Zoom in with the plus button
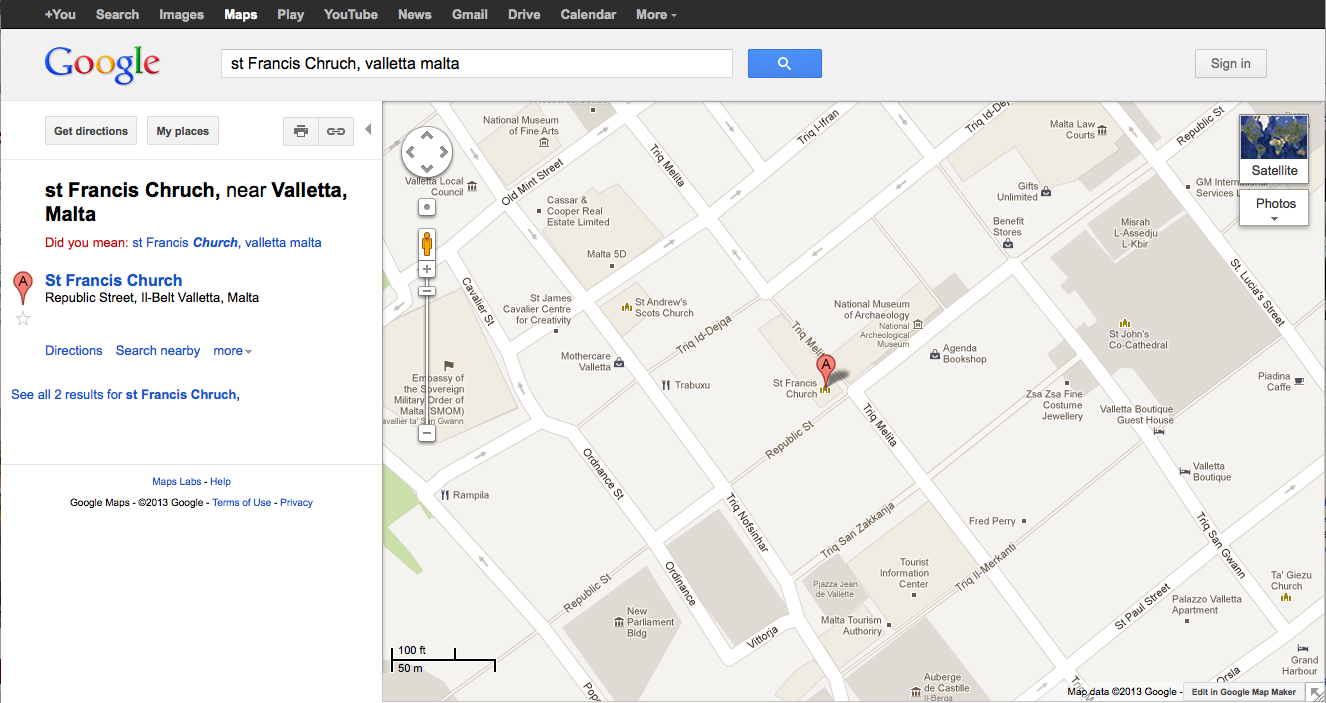The height and width of the screenshot is (703, 1326). pos(427,269)
